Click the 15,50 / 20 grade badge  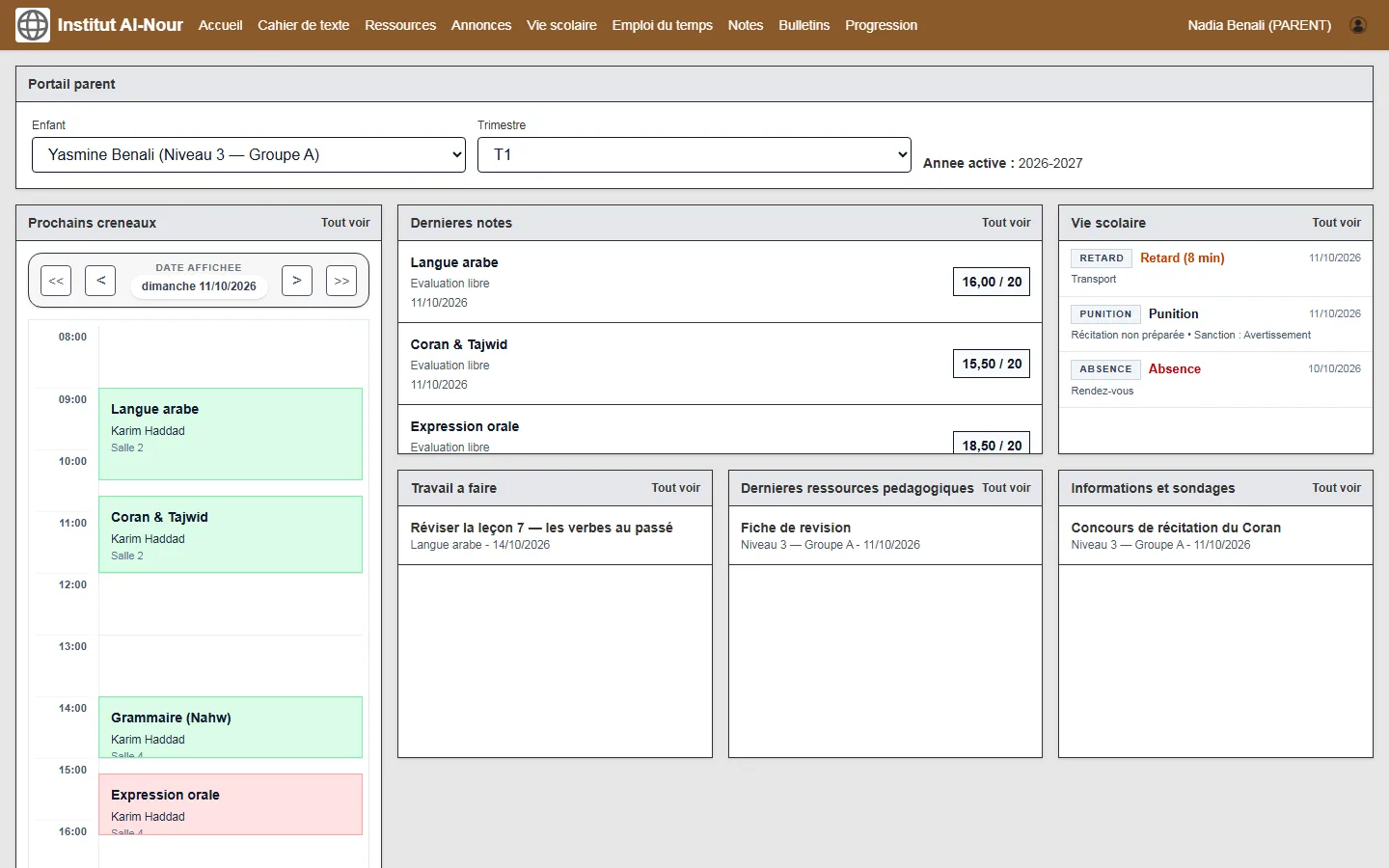pyautogui.click(x=992, y=364)
